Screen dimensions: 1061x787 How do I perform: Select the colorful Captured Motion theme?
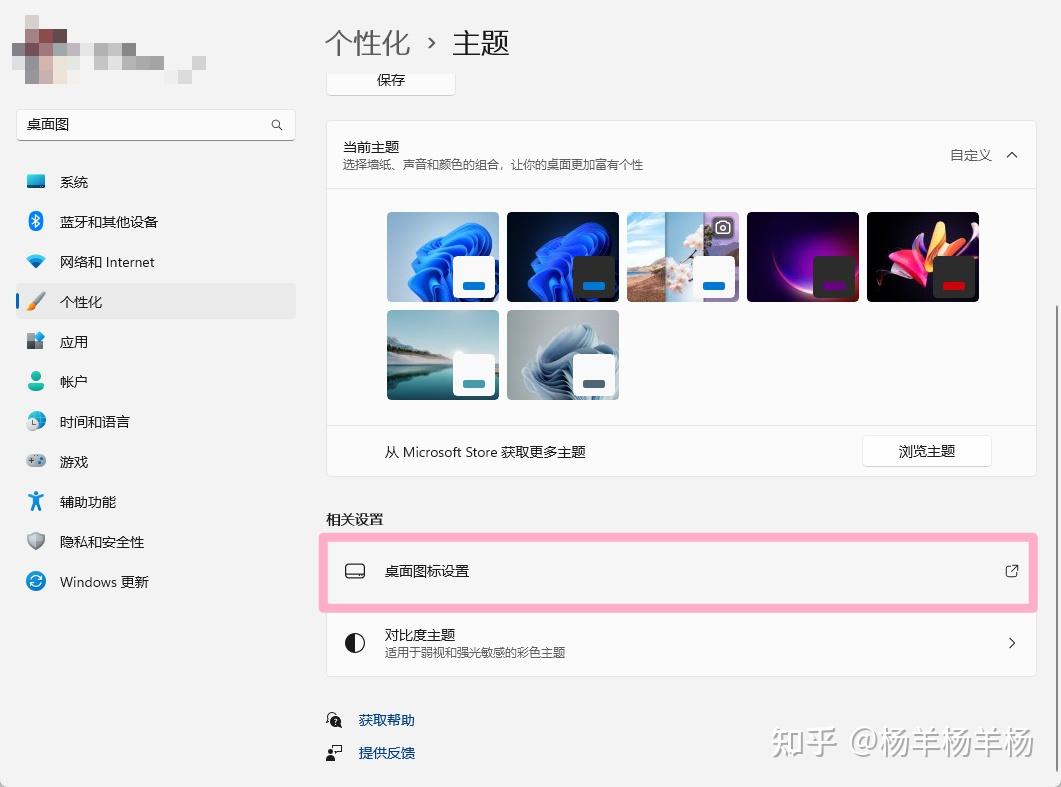[x=922, y=256]
